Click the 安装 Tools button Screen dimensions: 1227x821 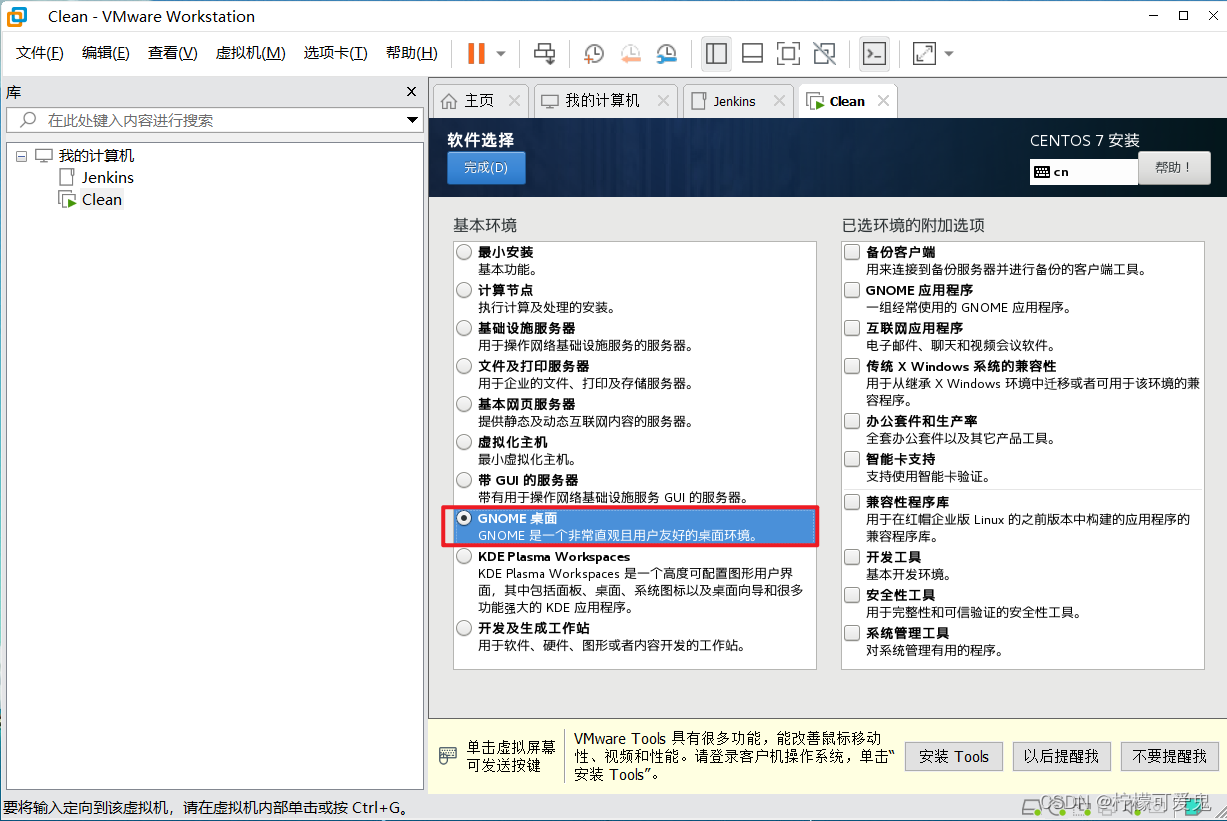click(954, 757)
